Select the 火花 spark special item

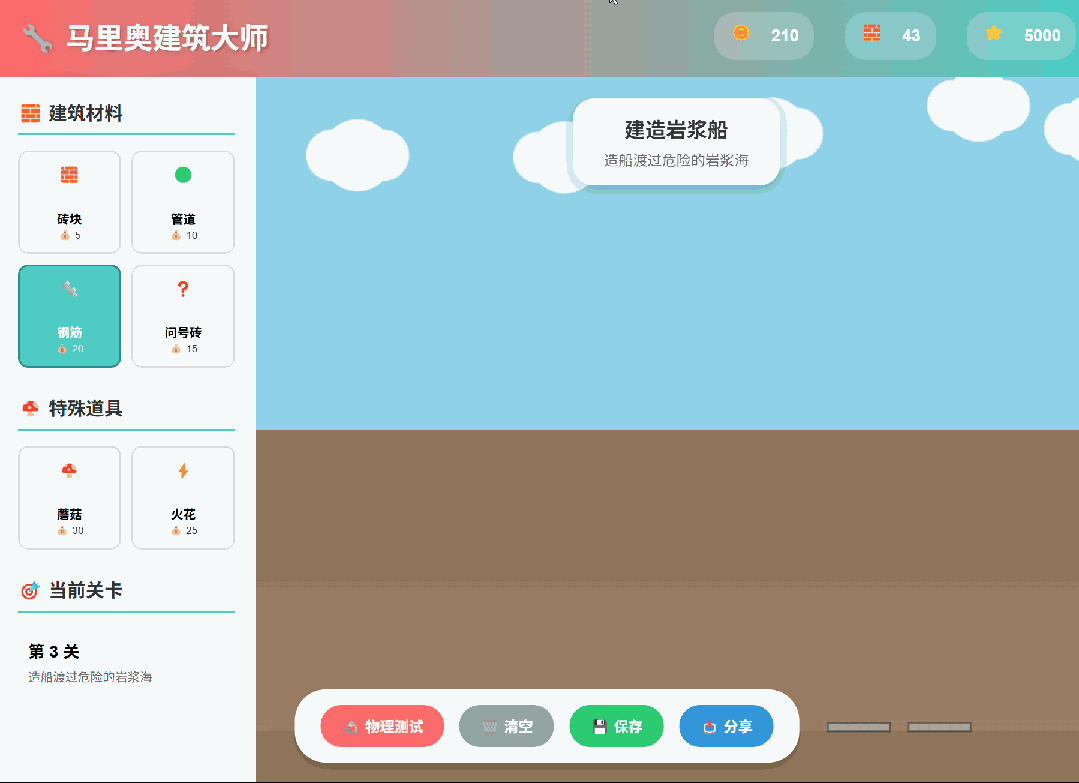pos(183,498)
